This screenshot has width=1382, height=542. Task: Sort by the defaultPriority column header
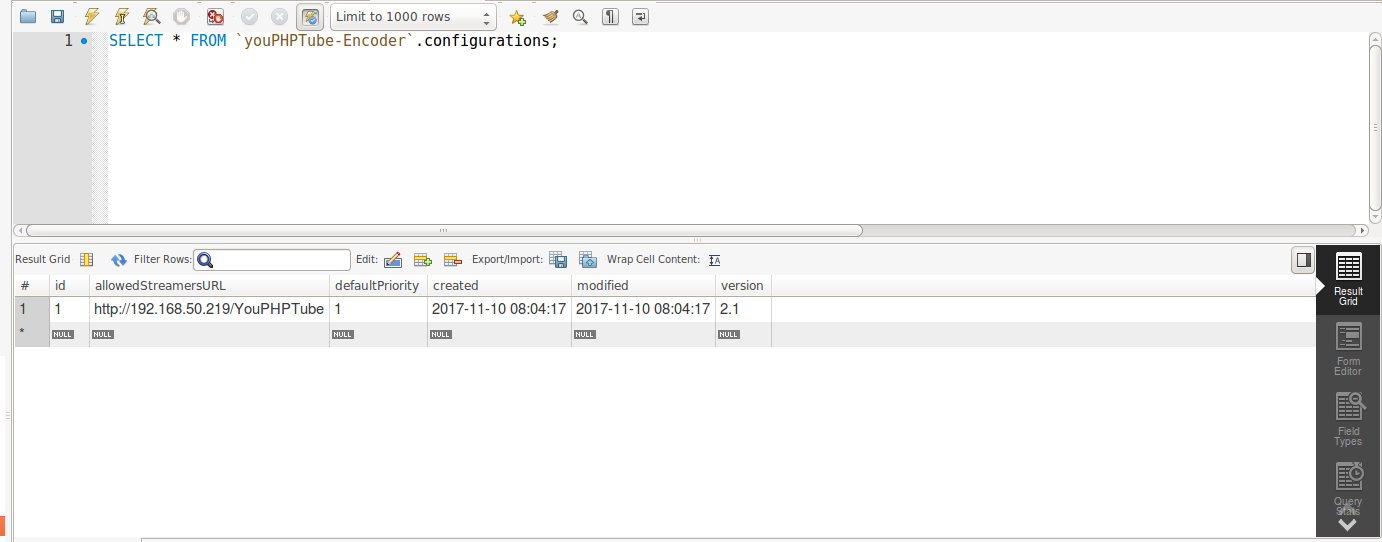coord(378,285)
